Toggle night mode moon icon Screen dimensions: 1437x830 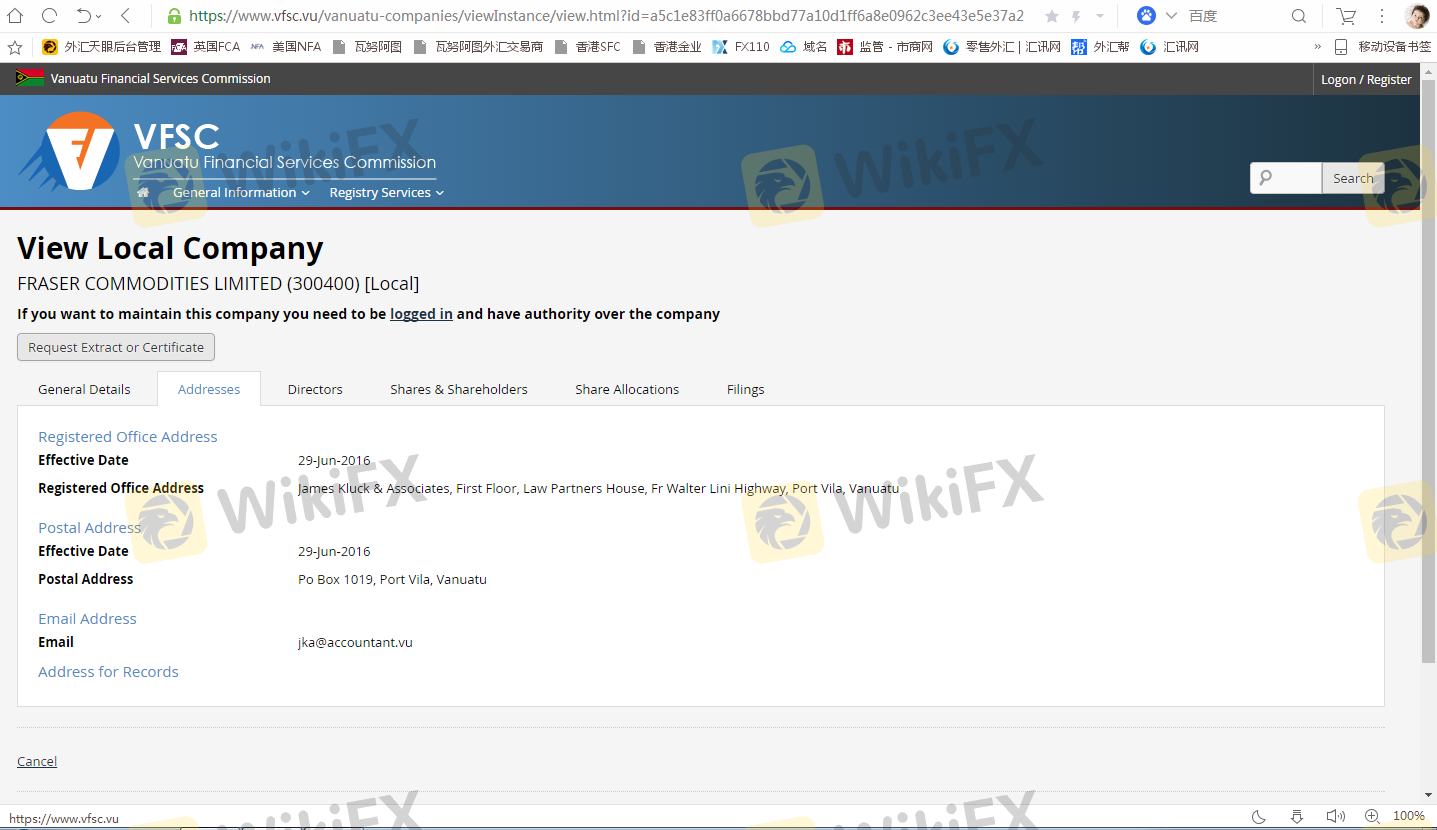point(1259,816)
